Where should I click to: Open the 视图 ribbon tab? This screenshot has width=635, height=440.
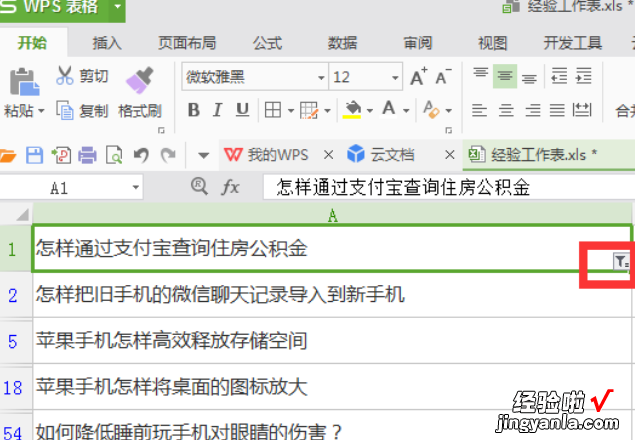click(492, 43)
